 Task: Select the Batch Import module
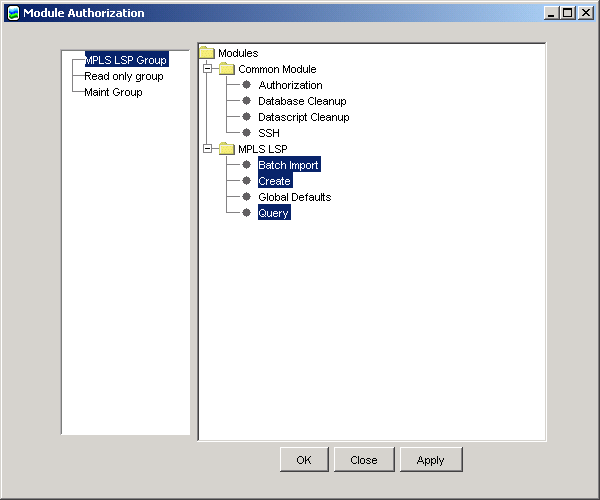coord(289,165)
